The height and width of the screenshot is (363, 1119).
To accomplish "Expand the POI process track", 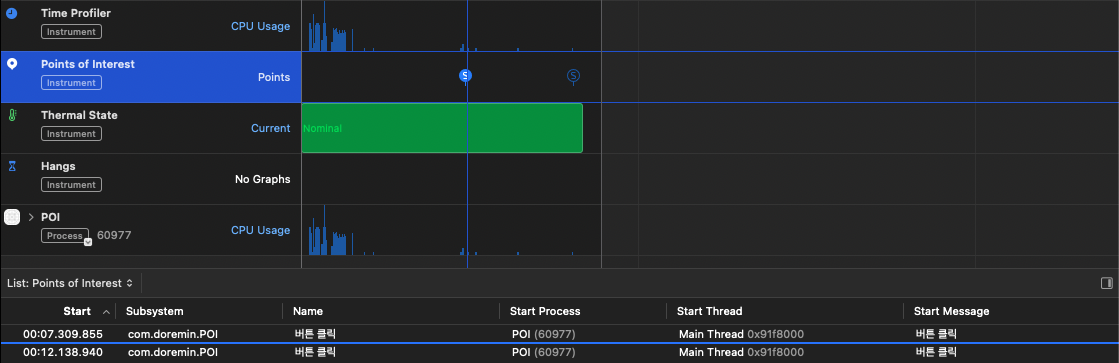I will [x=31, y=217].
